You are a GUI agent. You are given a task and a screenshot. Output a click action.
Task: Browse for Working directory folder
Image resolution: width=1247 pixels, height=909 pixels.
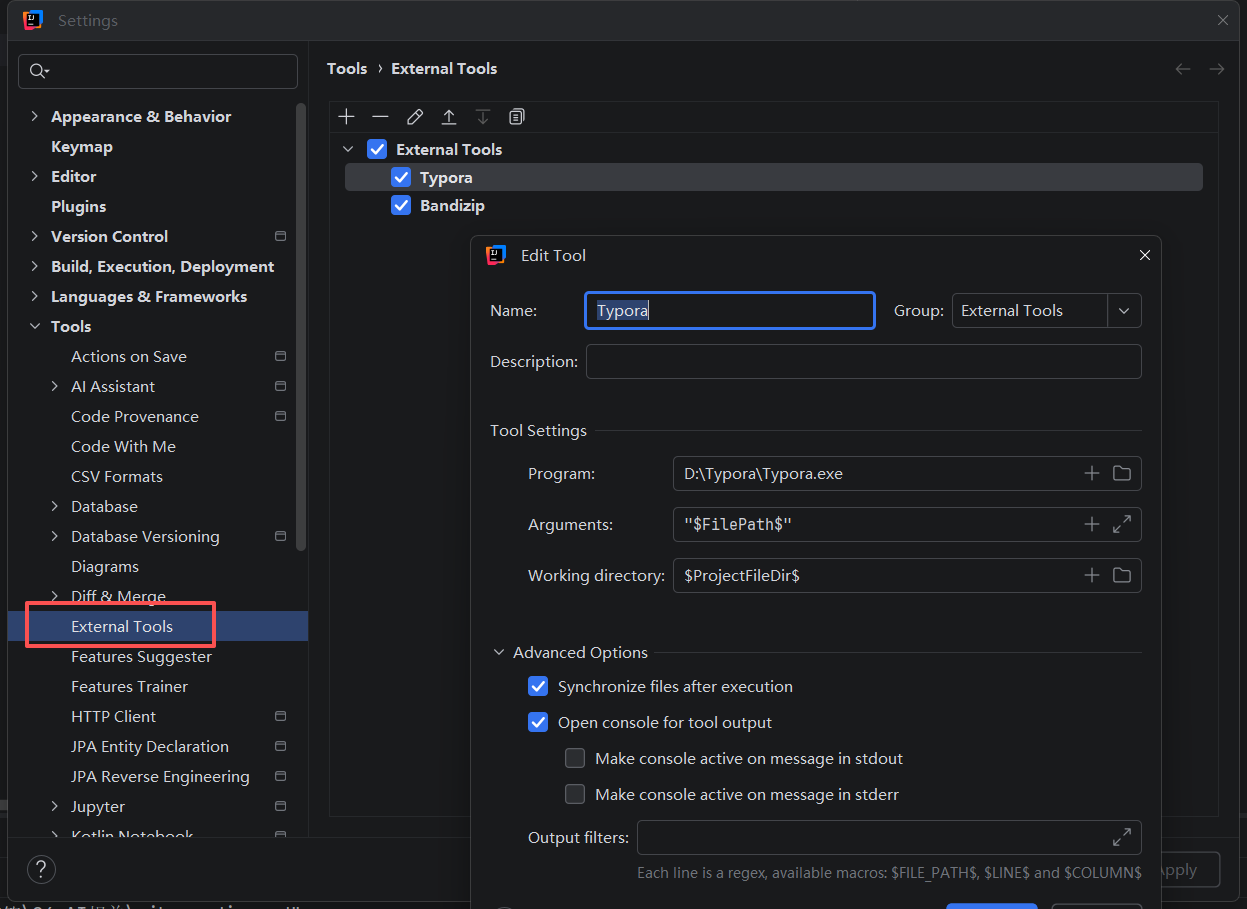point(1121,575)
